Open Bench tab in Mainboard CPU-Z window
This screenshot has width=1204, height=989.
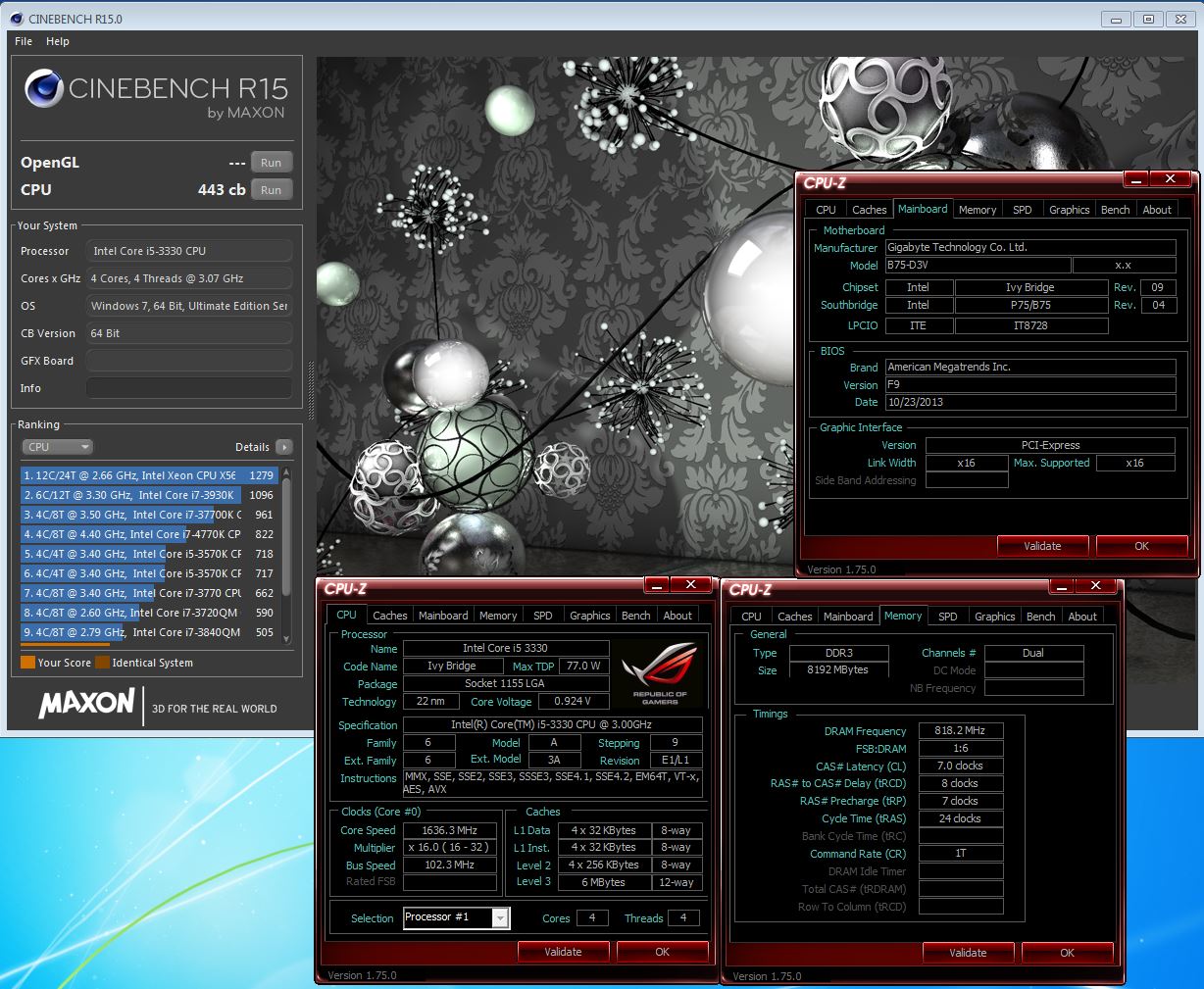(1116, 210)
